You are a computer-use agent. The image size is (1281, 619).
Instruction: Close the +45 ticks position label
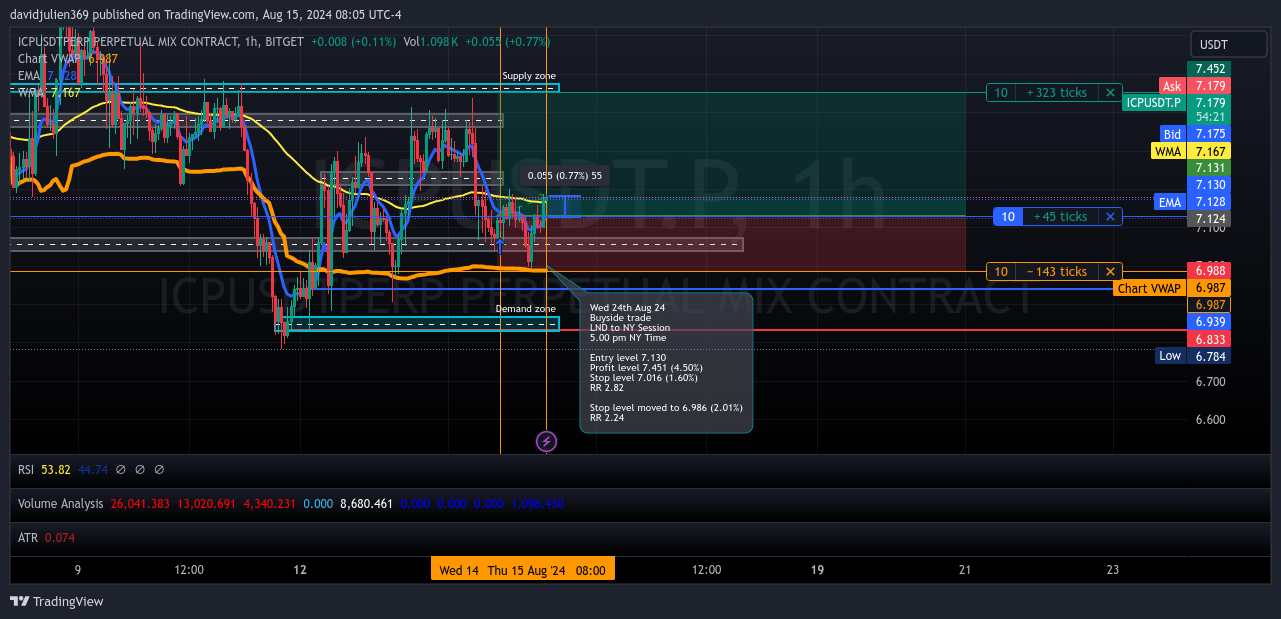point(1110,217)
